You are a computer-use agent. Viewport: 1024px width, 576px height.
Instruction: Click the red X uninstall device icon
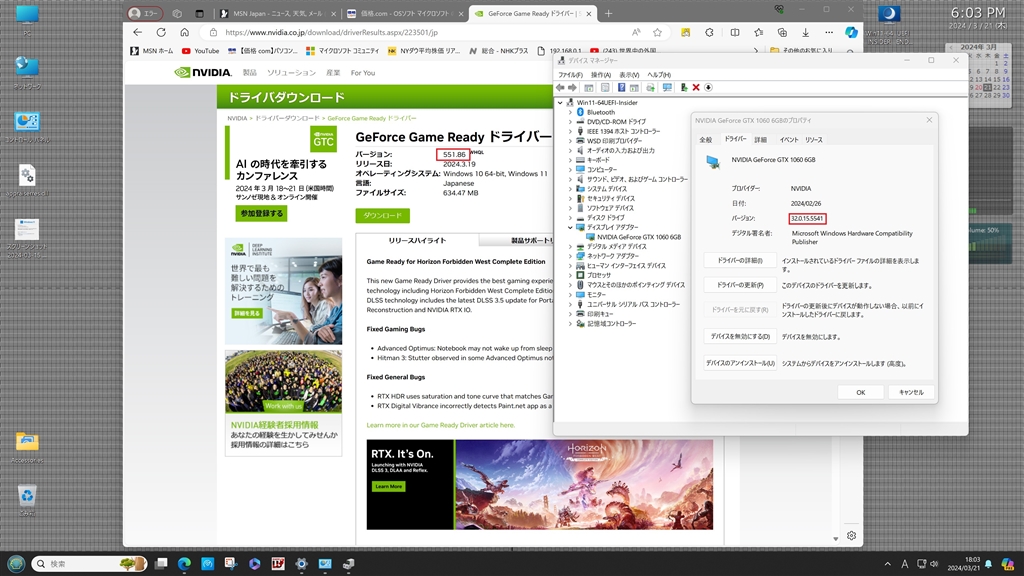pyautogui.click(x=696, y=88)
